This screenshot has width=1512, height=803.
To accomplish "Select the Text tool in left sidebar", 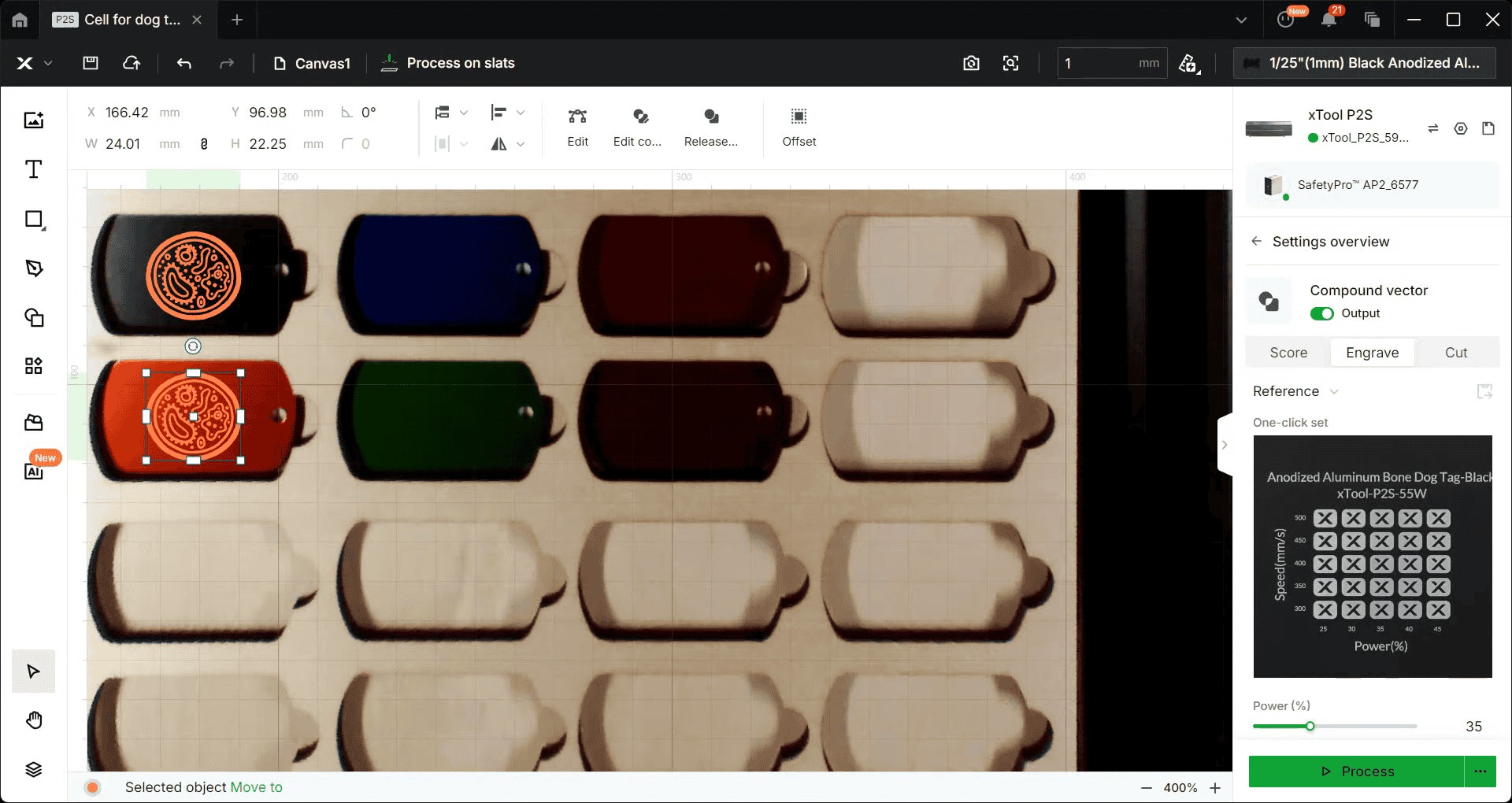I will pyautogui.click(x=33, y=169).
